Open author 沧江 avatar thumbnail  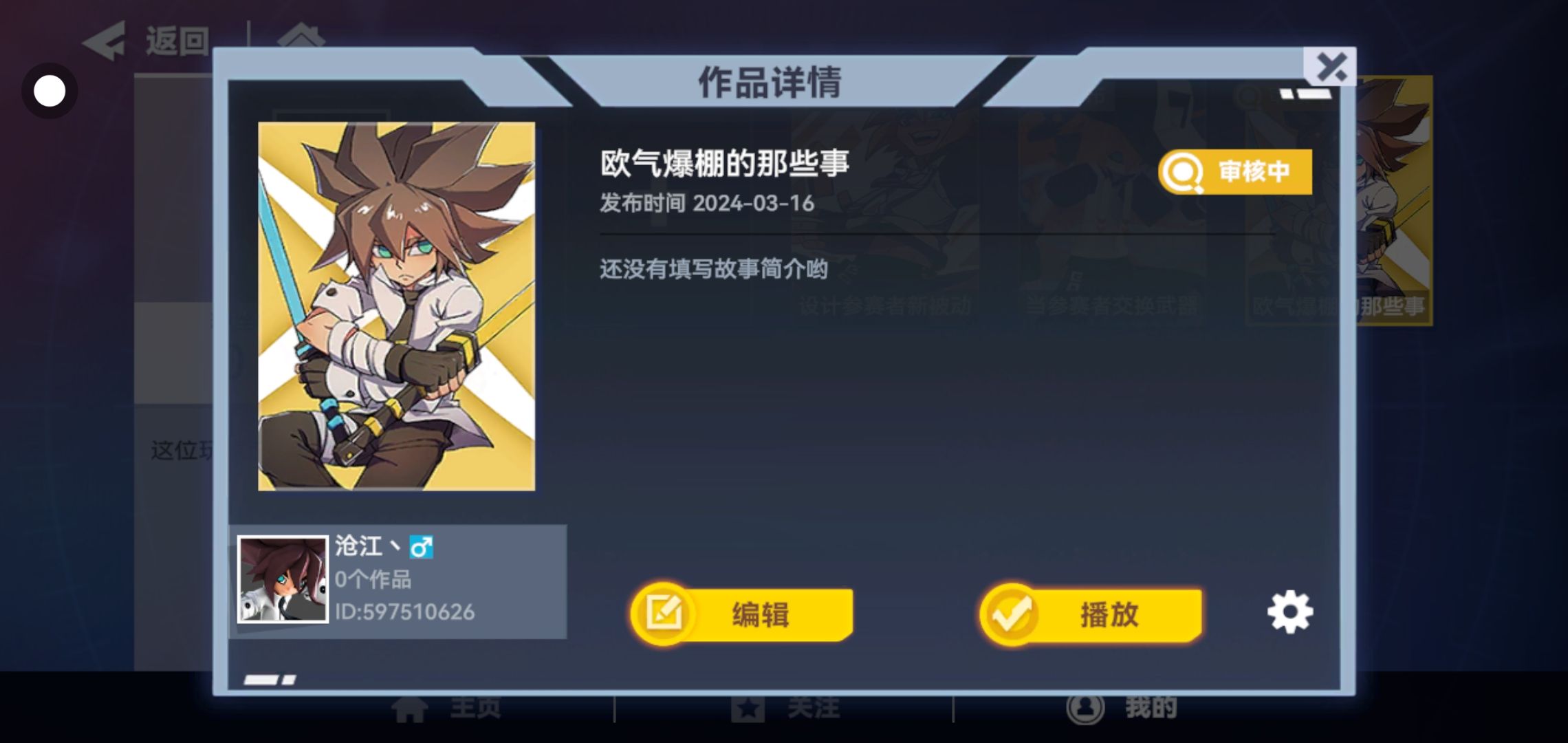(283, 579)
